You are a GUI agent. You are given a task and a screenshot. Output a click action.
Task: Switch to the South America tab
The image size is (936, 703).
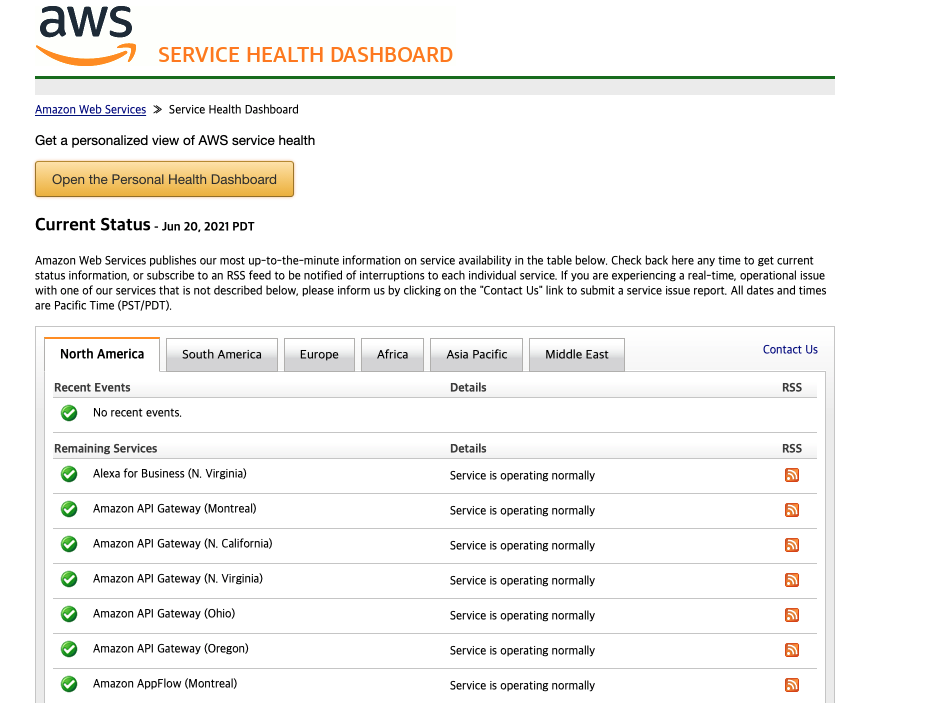[x=221, y=354]
